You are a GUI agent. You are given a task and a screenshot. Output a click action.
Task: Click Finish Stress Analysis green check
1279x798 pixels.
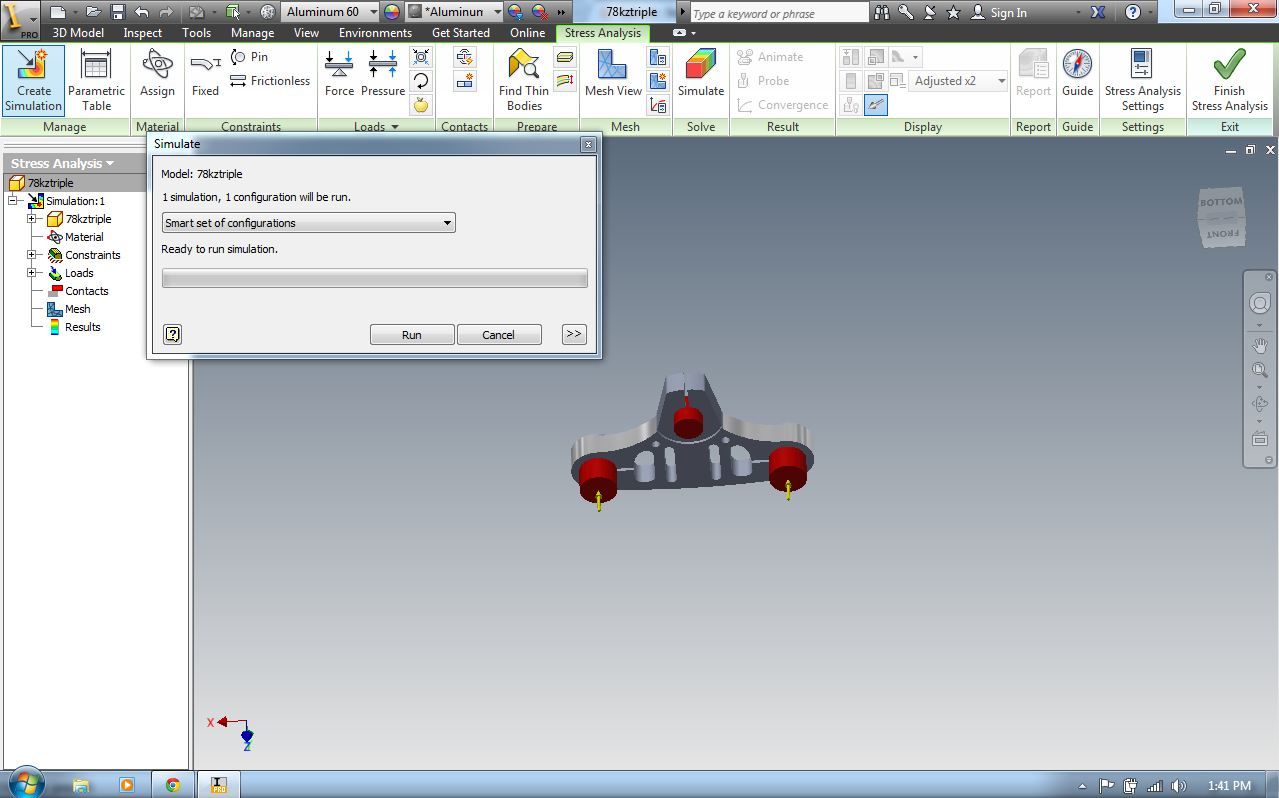pos(1228,80)
